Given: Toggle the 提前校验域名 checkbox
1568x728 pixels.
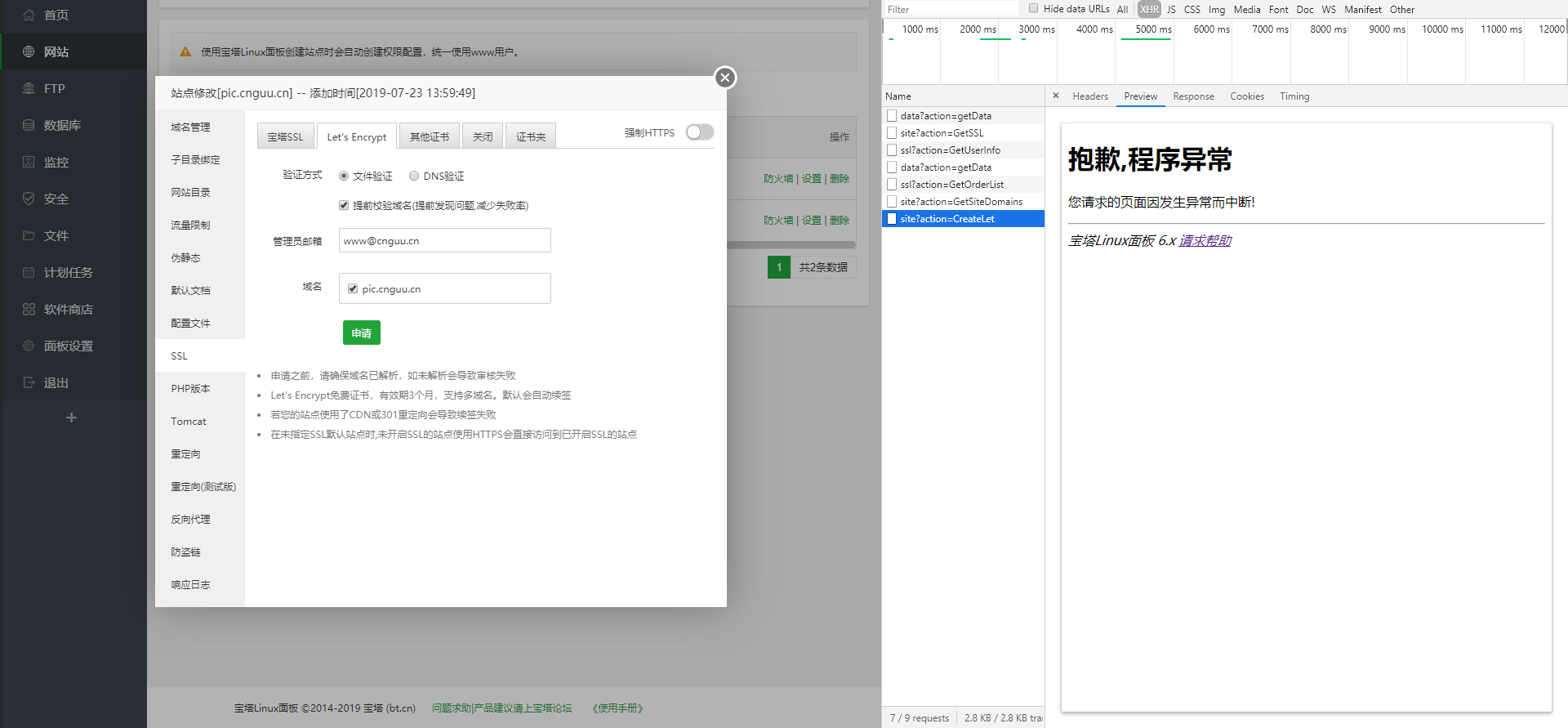Looking at the screenshot, I should click(344, 205).
